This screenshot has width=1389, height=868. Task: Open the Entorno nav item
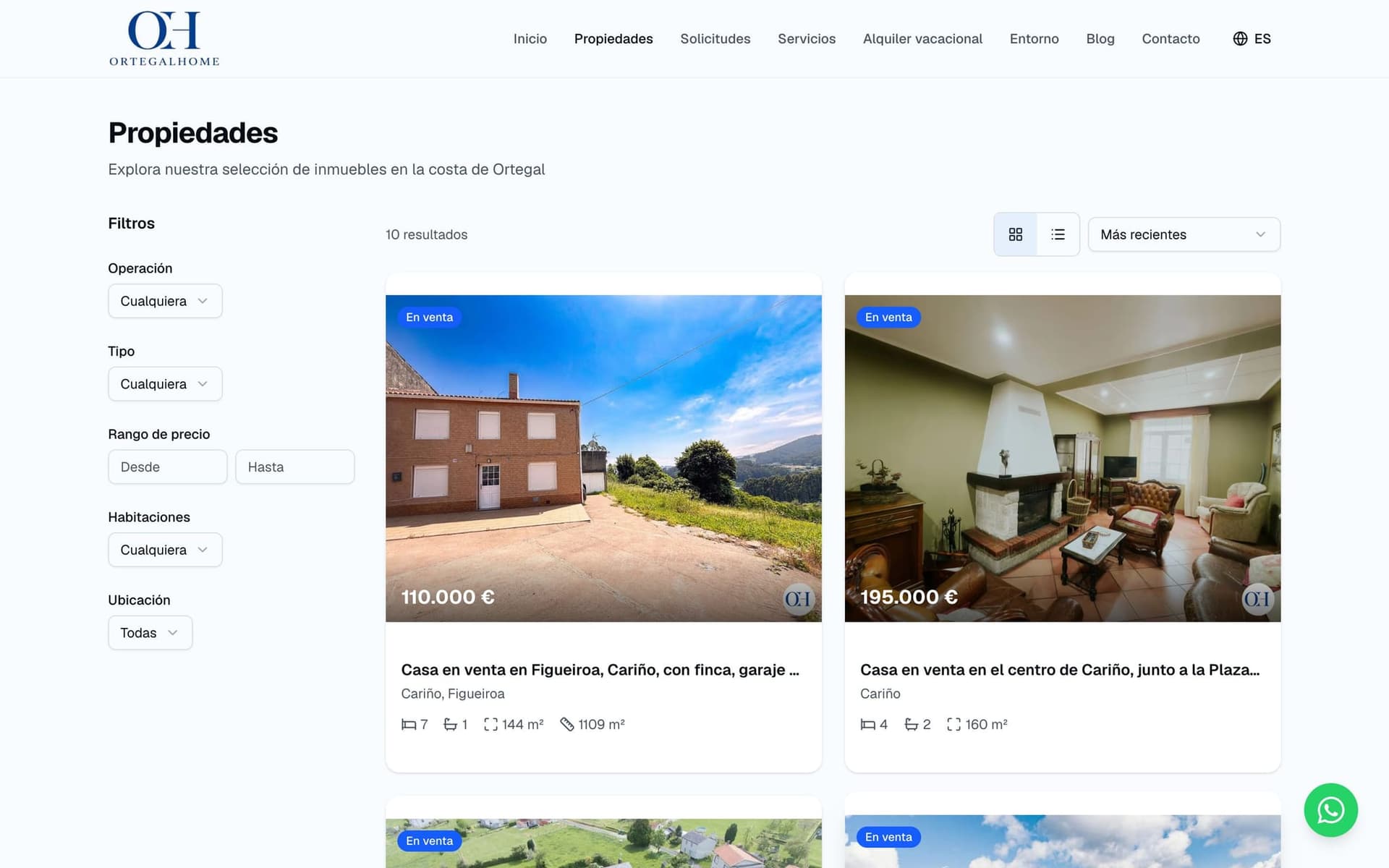click(1034, 38)
